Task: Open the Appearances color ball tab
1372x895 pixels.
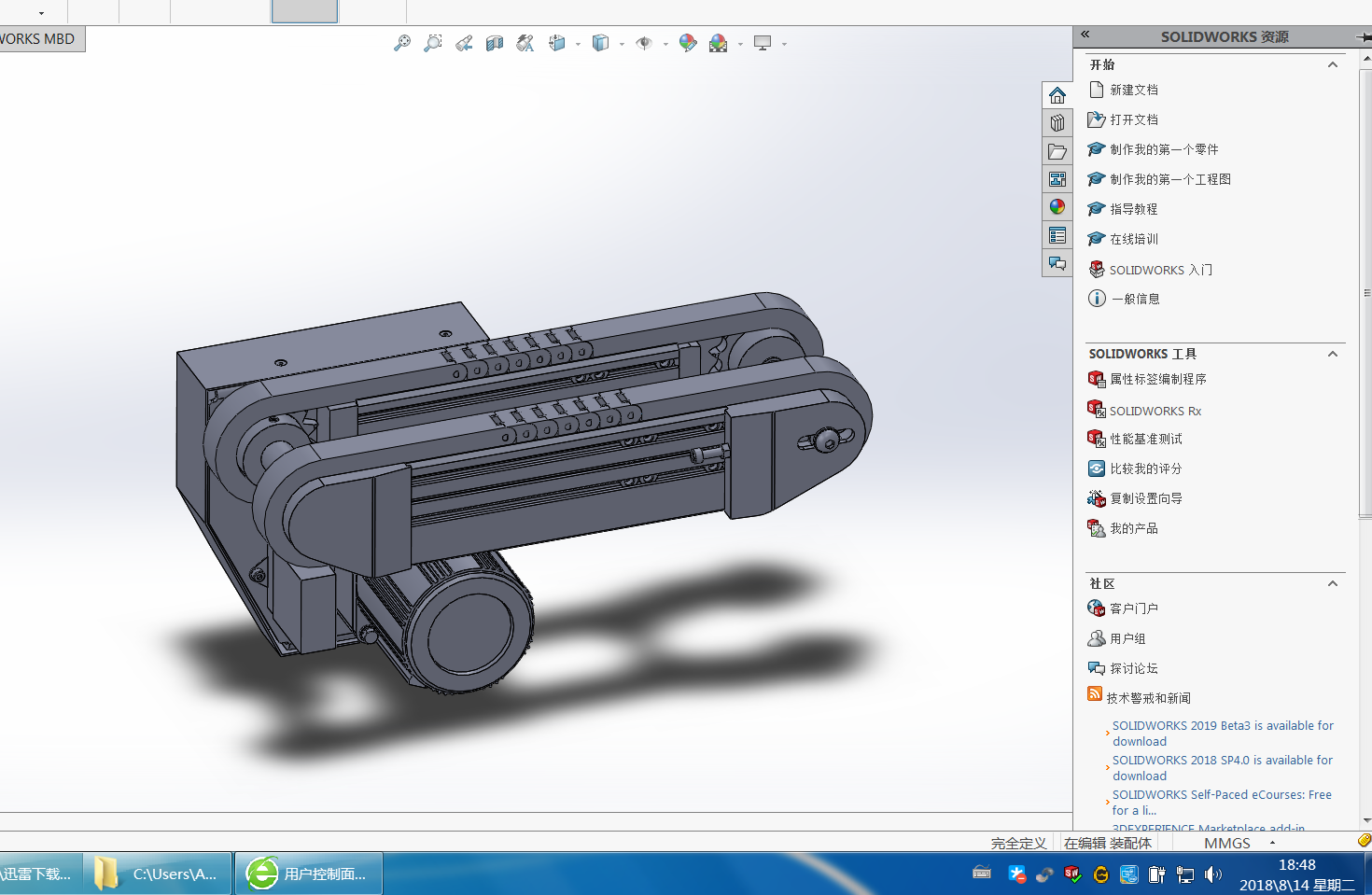Action: point(1057,207)
